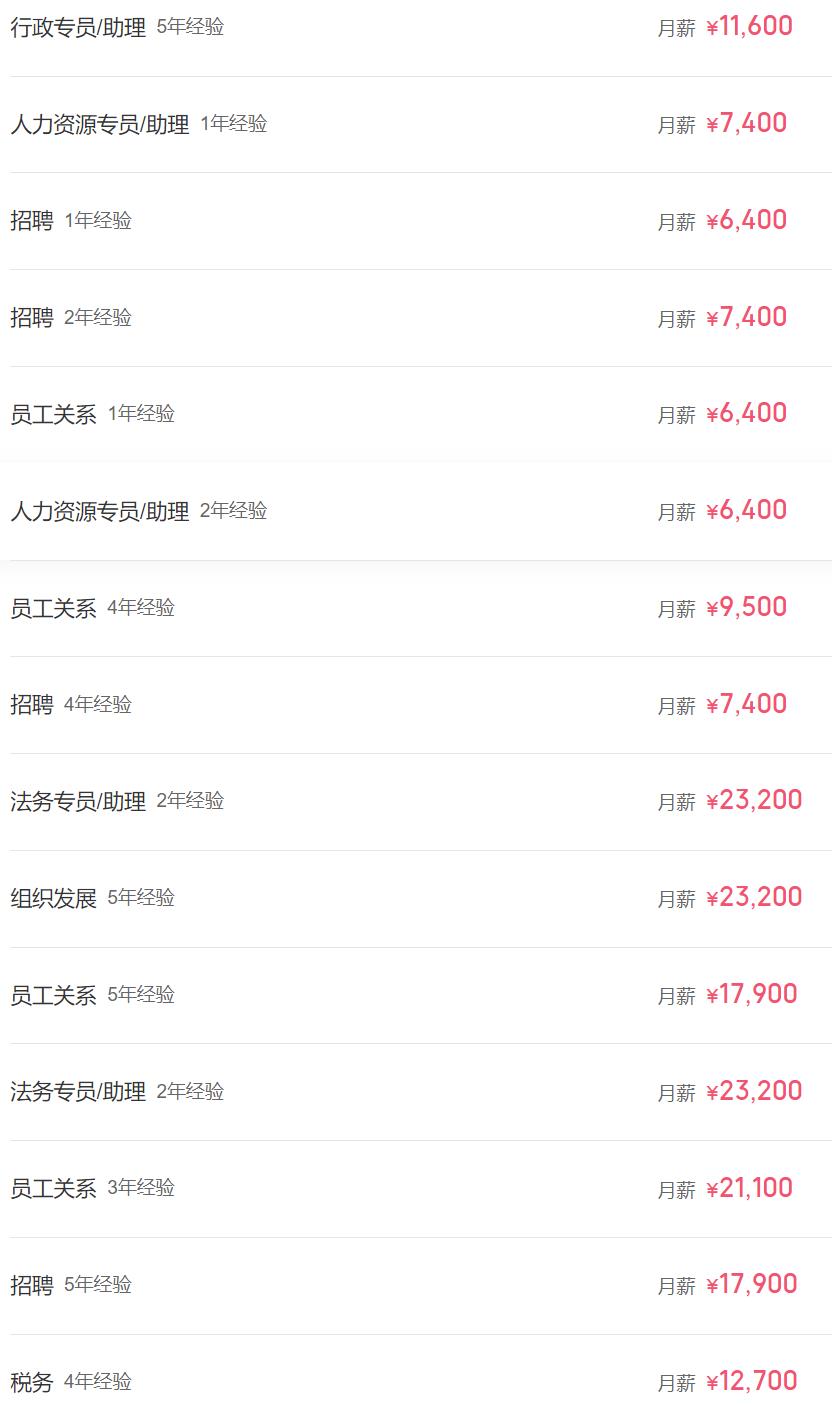Open 人力资源专员/助理 2年经验 job title
Image resolution: width=832 pixels, height=1405 pixels.
[99, 511]
